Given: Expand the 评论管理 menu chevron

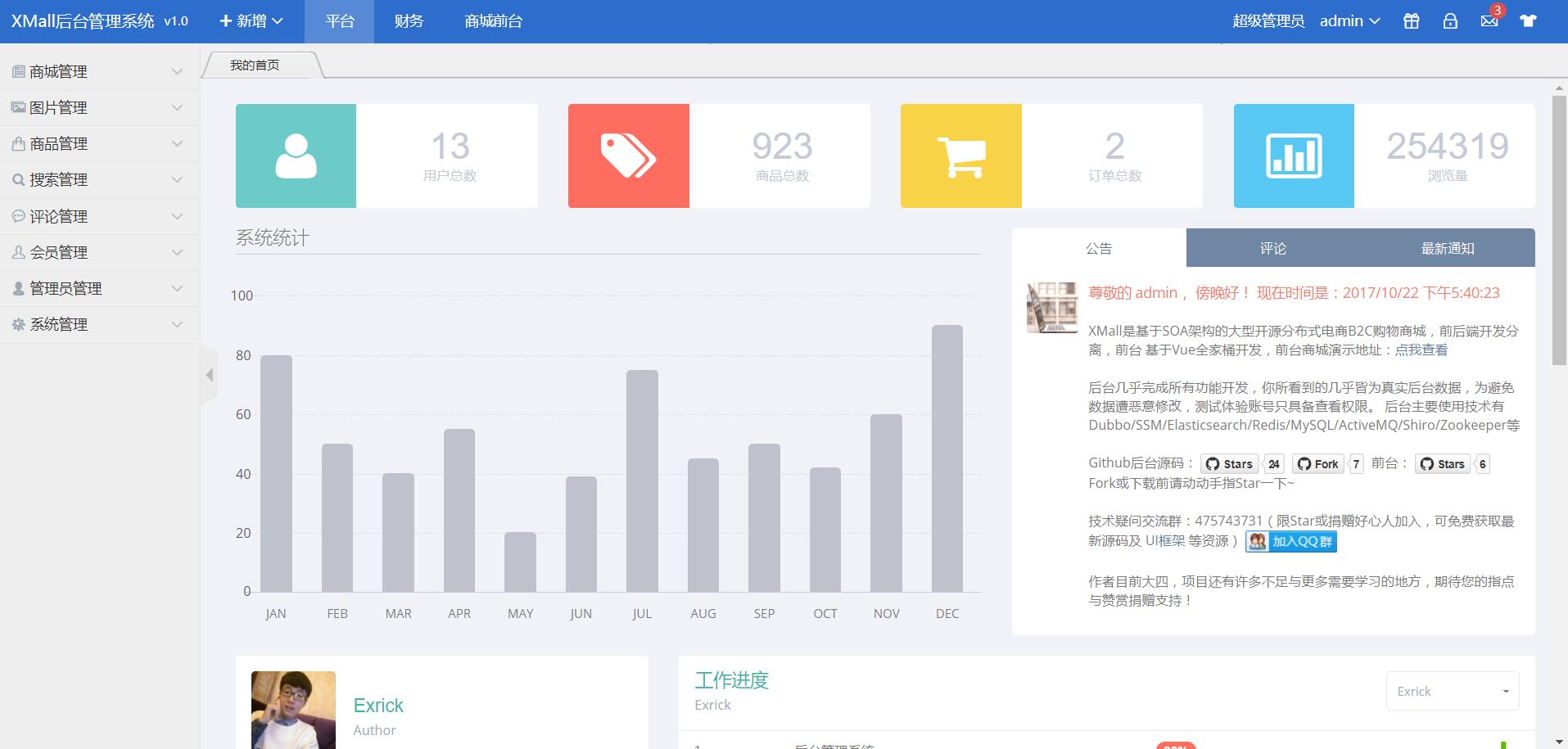Looking at the screenshot, I should (x=177, y=216).
